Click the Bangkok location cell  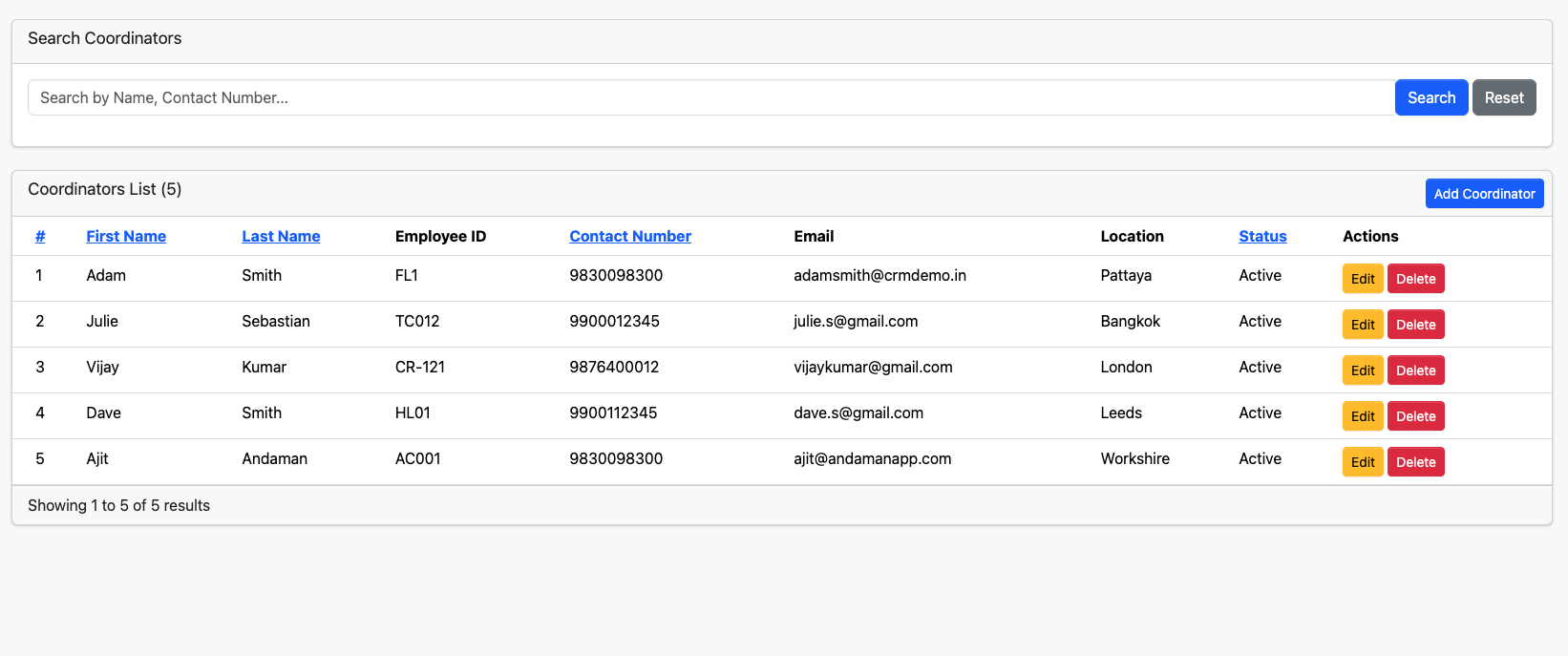click(x=1131, y=321)
